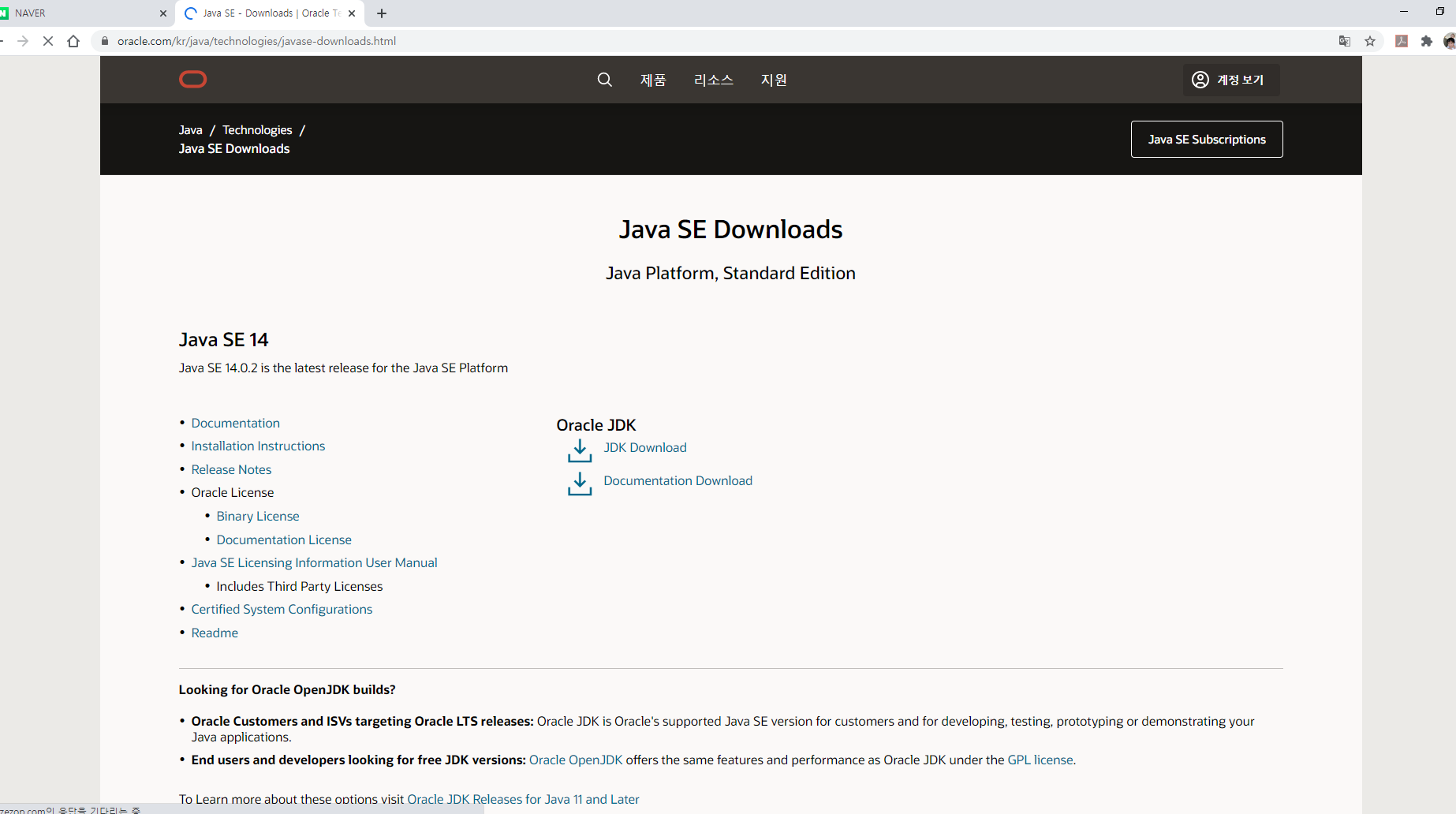This screenshot has height=814, width=1456.
Task: Click the Oracle logo icon
Action: [193, 79]
